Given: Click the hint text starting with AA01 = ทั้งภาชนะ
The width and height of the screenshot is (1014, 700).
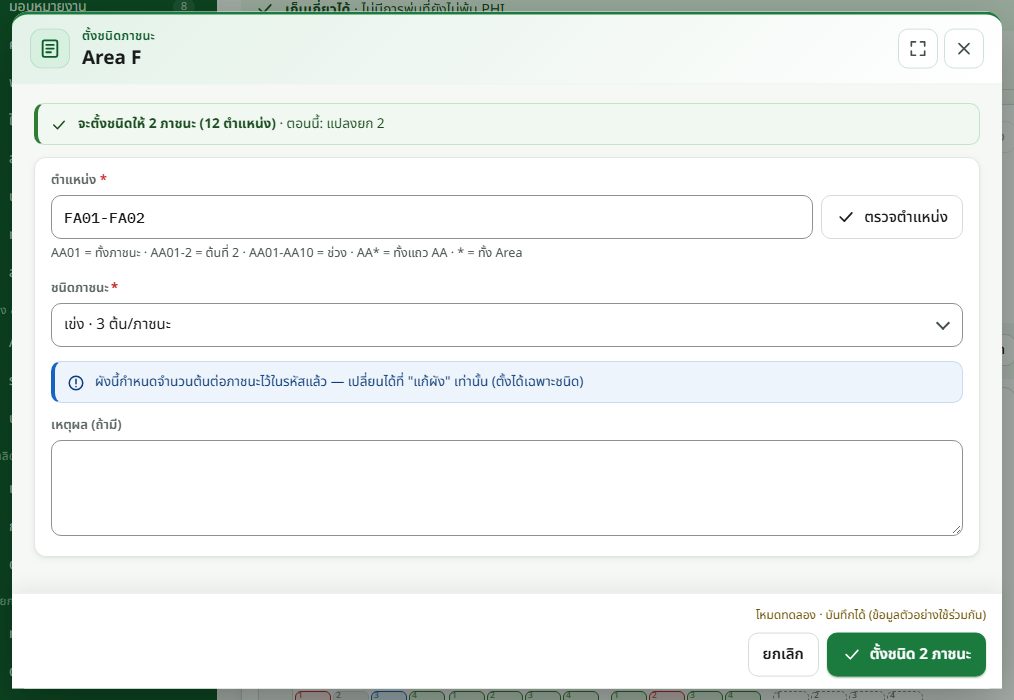Looking at the screenshot, I should pyautogui.click(x=286, y=253).
